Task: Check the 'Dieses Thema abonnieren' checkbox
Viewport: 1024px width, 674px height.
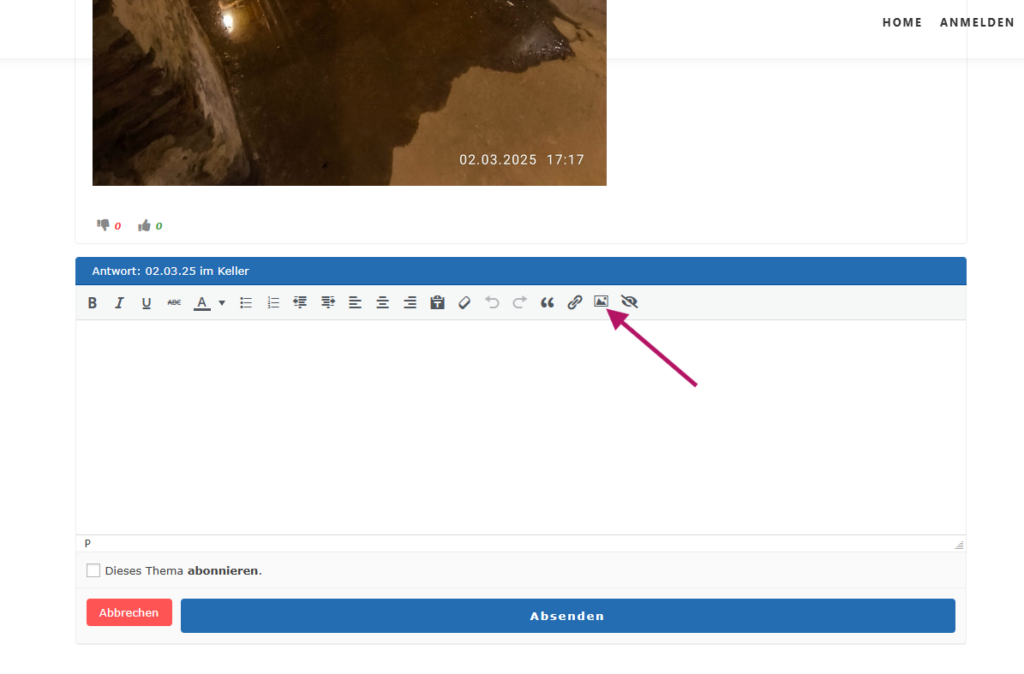Action: pyautogui.click(x=93, y=571)
